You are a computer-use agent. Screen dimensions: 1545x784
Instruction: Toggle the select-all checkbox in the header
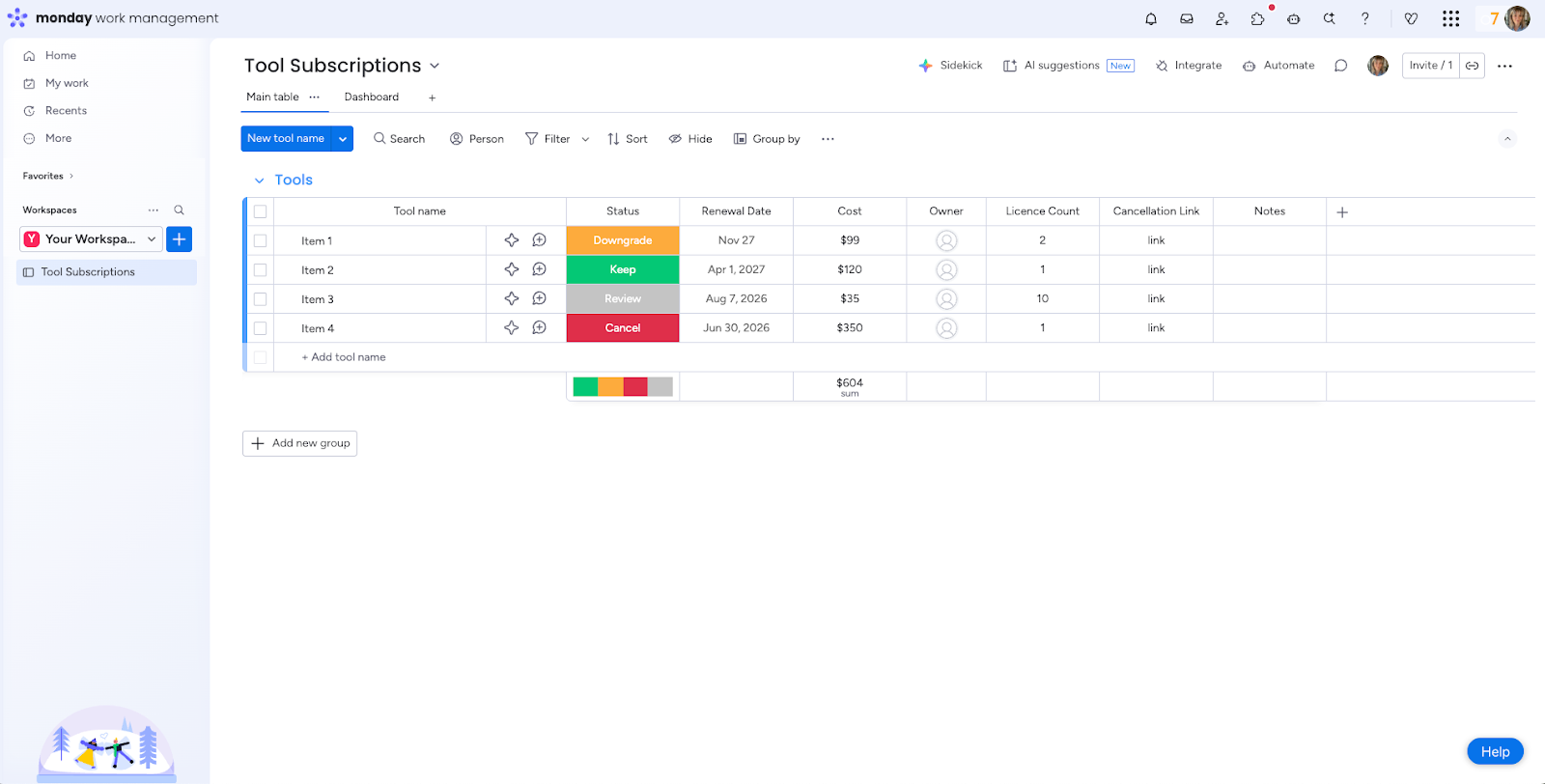pyautogui.click(x=261, y=211)
